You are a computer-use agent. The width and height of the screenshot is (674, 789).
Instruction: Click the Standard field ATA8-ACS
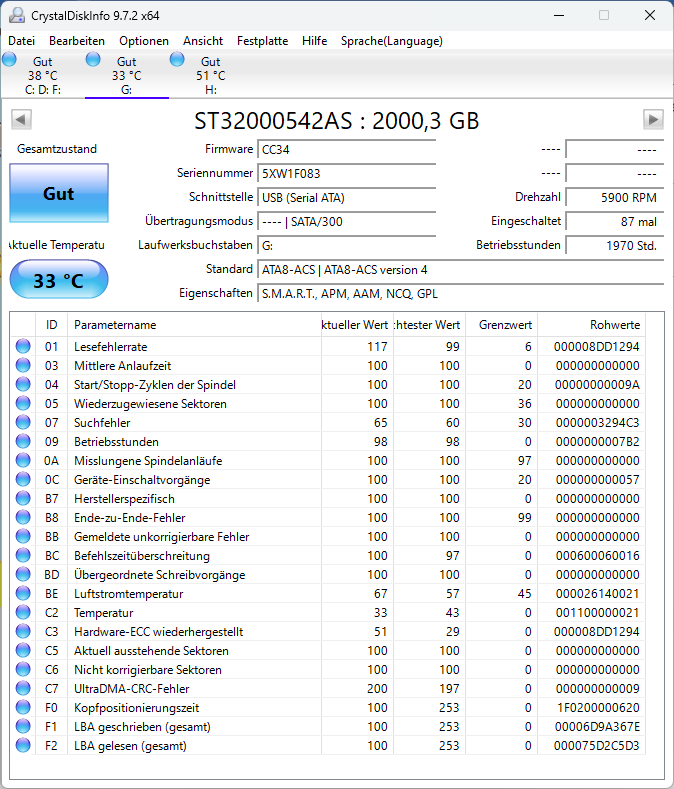click(x=461, y=270)
